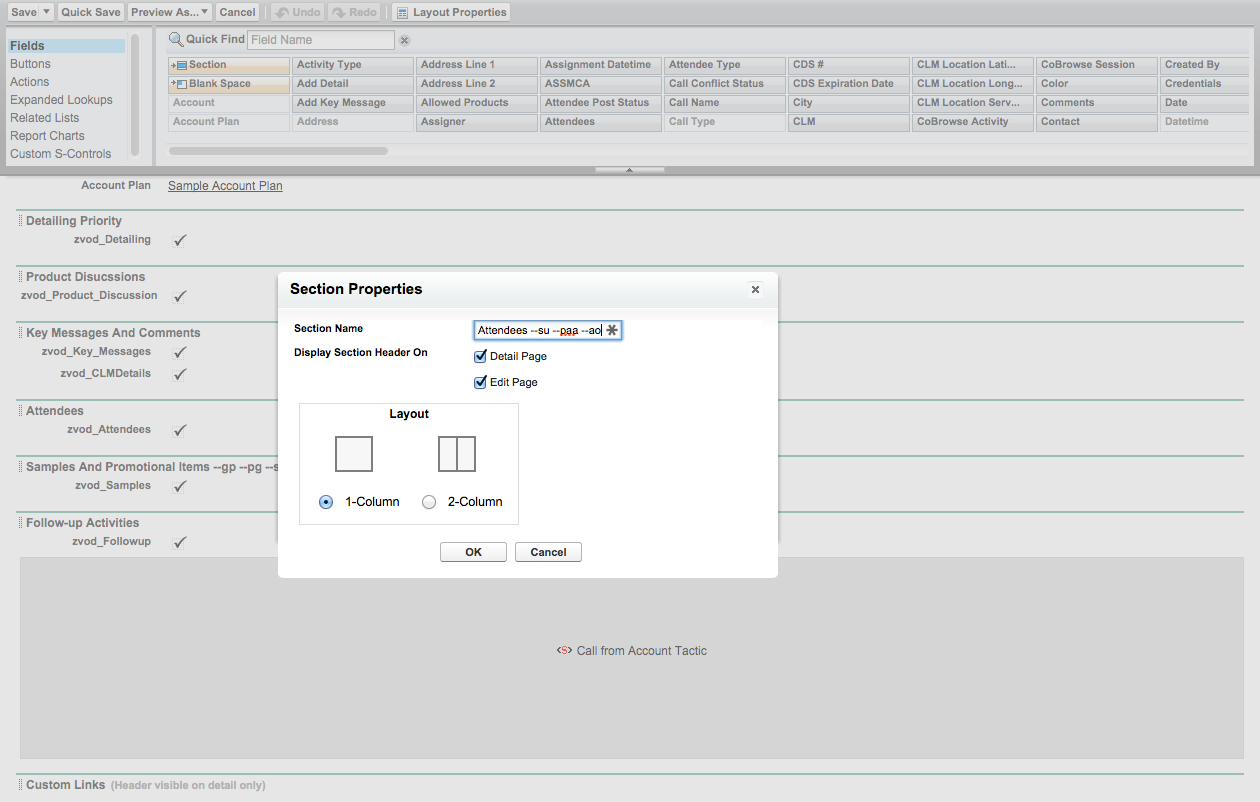The width and height of the screenshot is (1260, 802).
Task: Click the Call from Account Tactic S-Control
Action: pos(632,651)
